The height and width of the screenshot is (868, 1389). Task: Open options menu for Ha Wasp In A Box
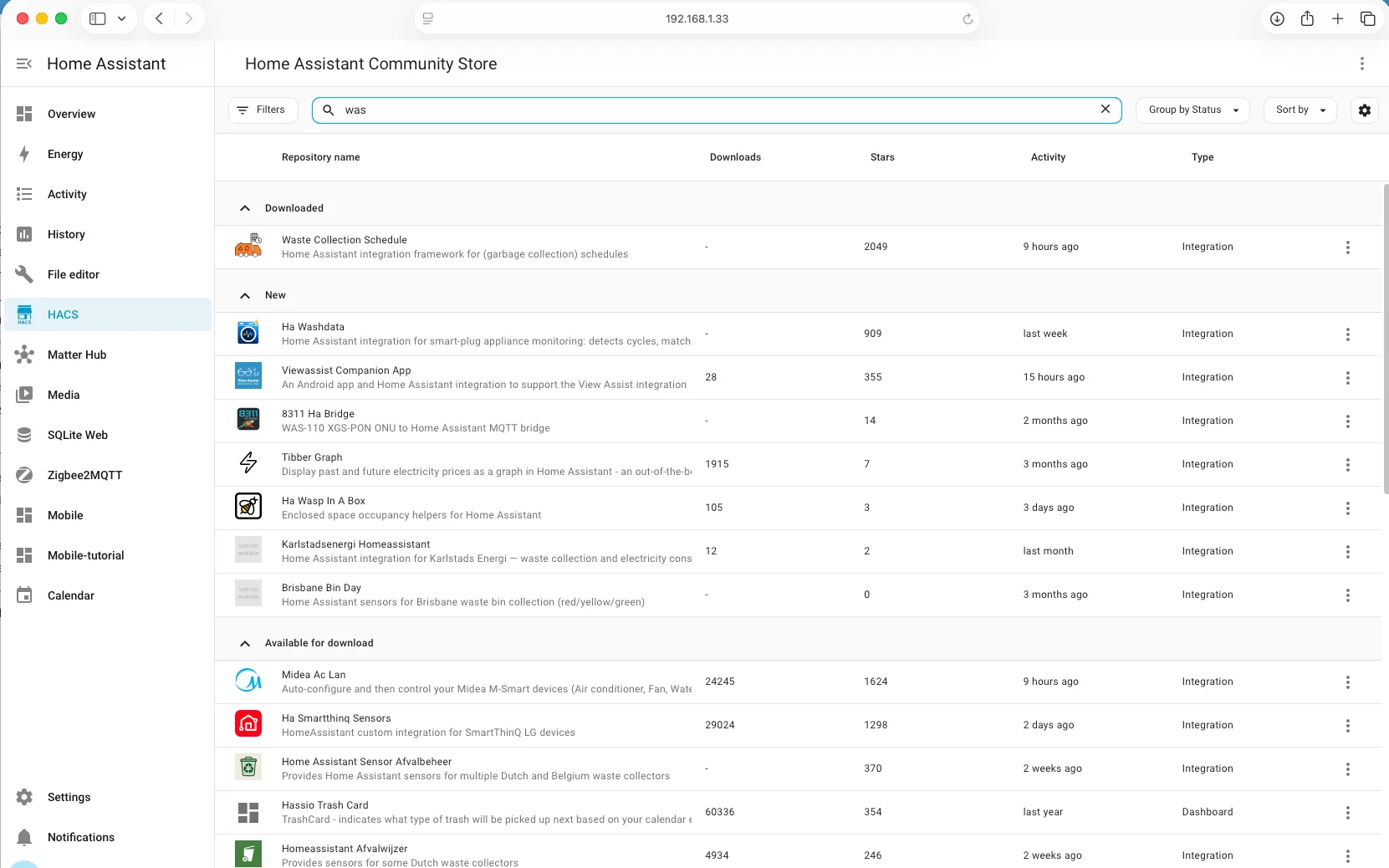pyautogui.click(x=1348, y=508)
